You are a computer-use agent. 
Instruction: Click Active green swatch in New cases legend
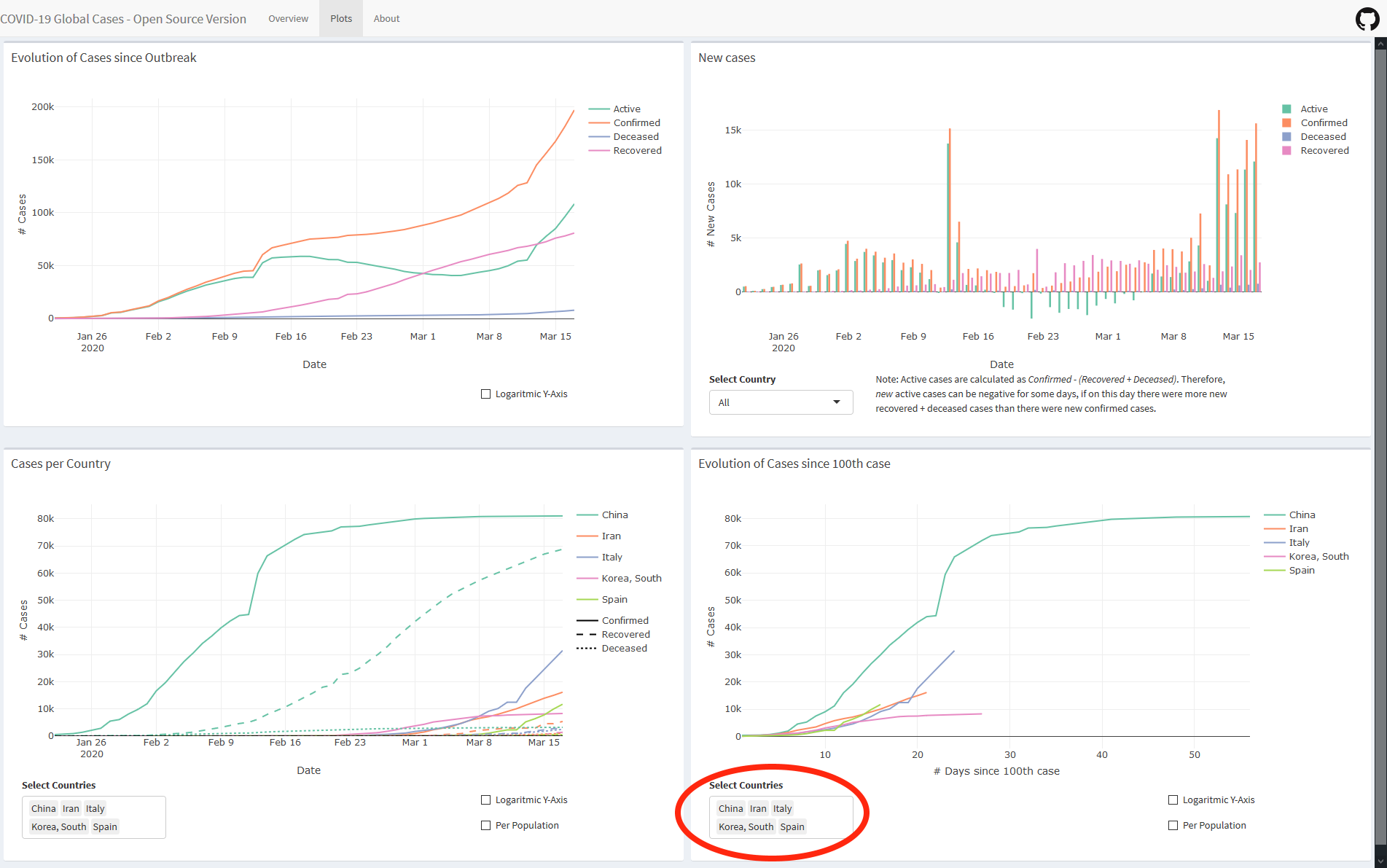tap(1286, 109)
